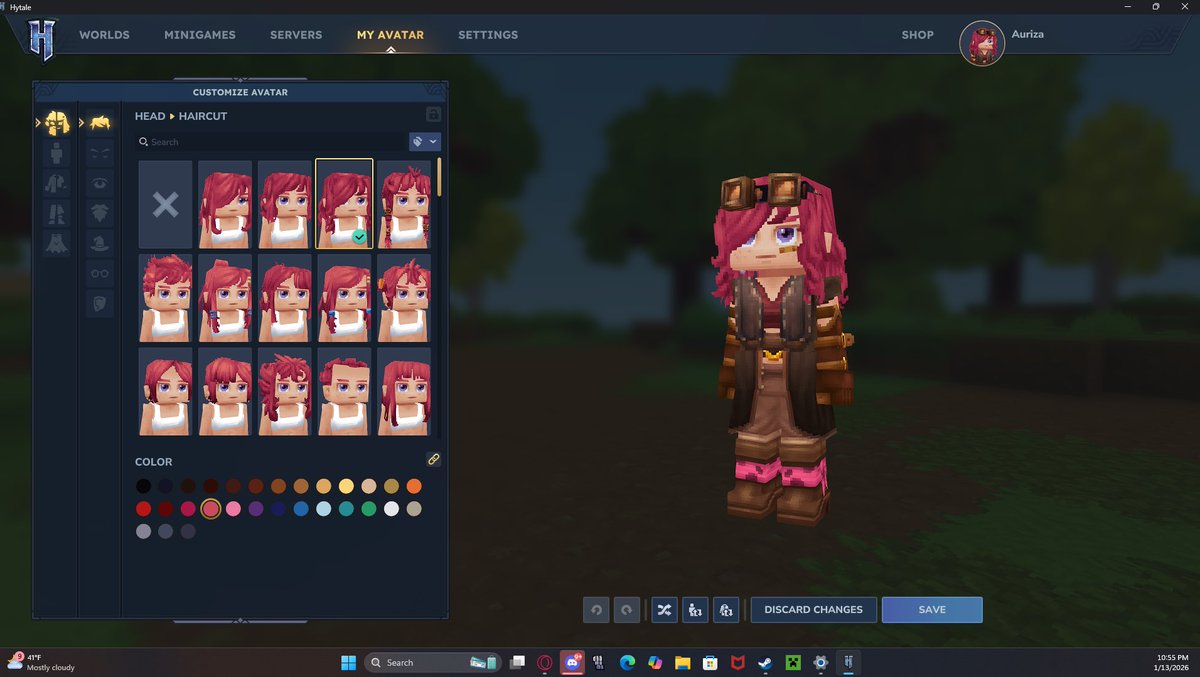
Task: Discard changes to the avatar
Action: point(814,610)
